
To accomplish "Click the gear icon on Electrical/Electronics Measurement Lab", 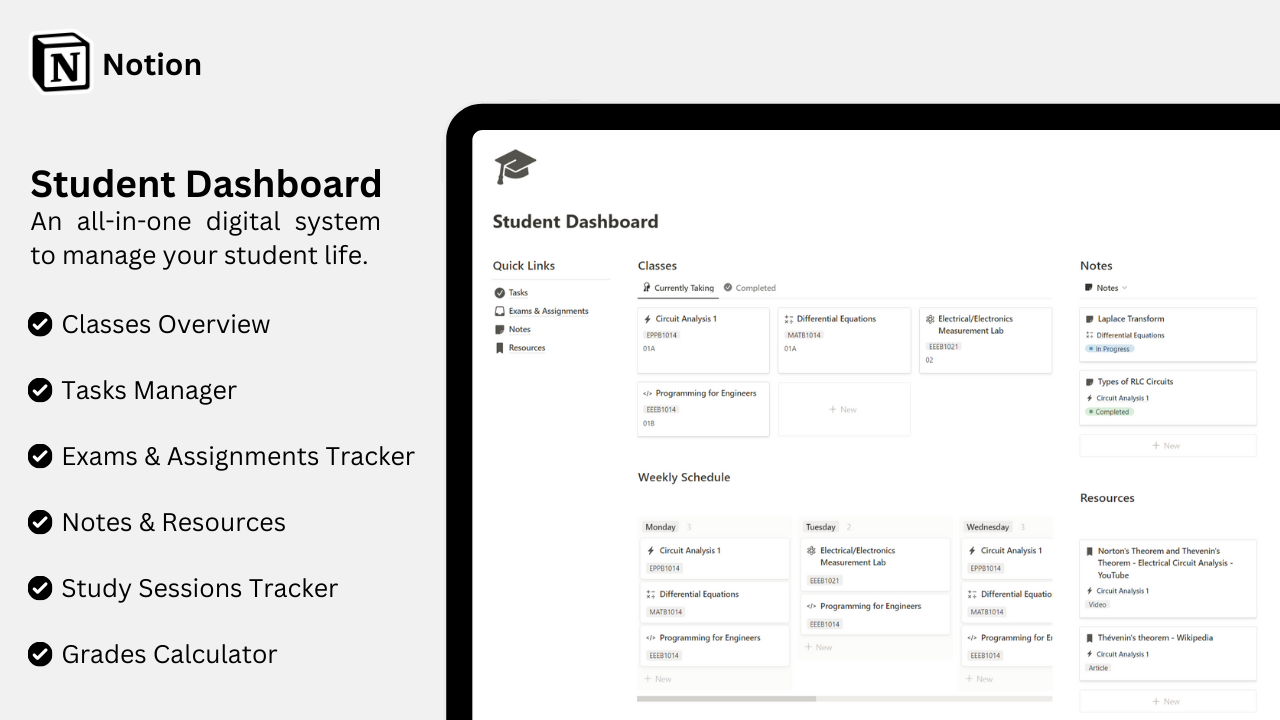I will pyautogui.click(x=930, y=318).
